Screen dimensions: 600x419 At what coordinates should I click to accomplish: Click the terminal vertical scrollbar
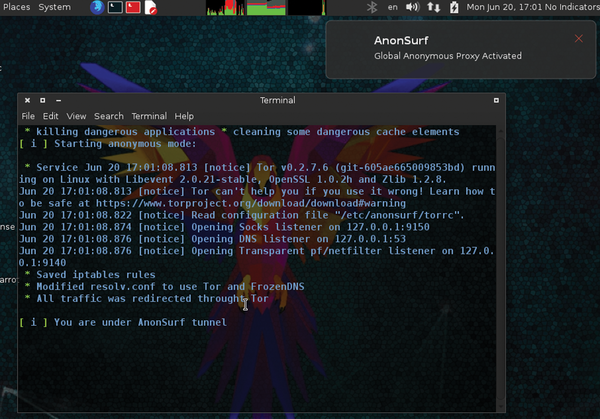[501, 268]
